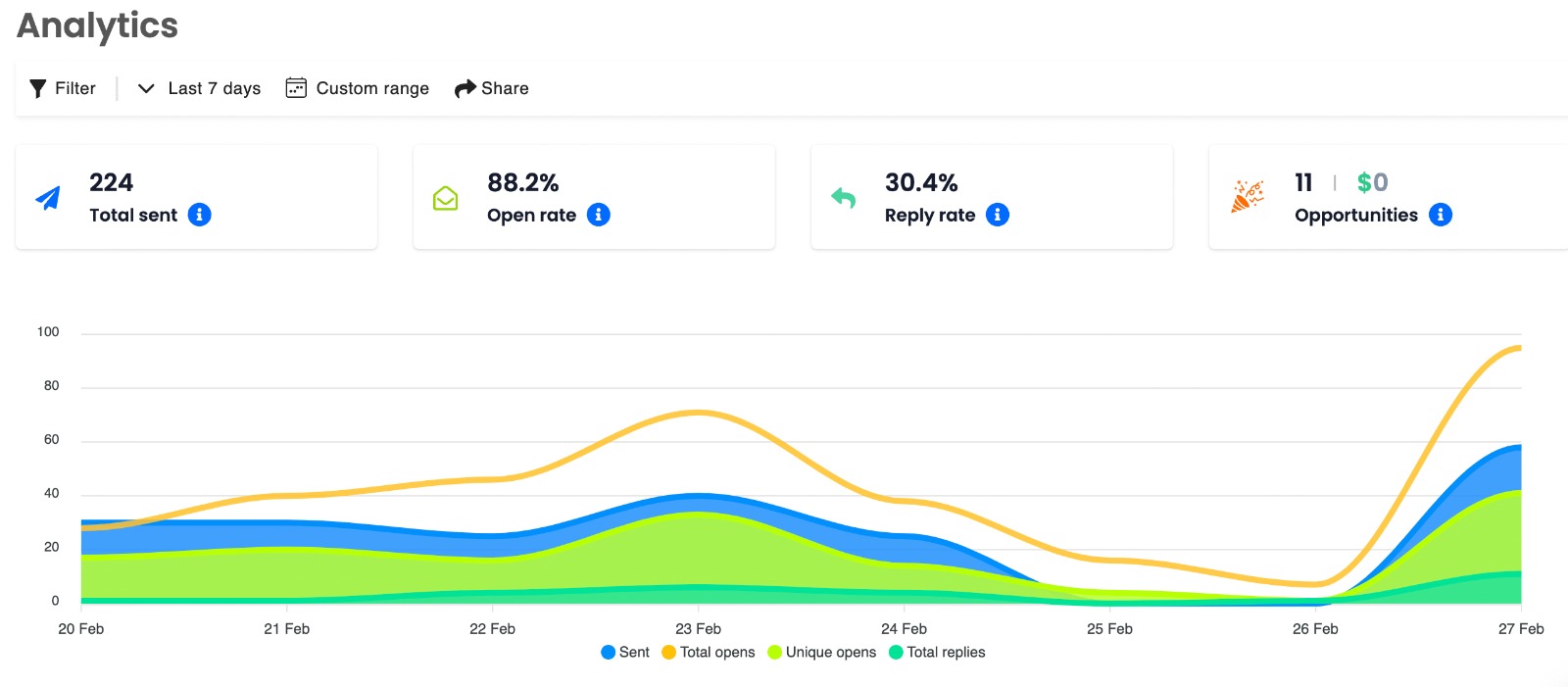Toggle the Total opens legend item
Viewport: 1568px width, 687px height.
[709, 652]
